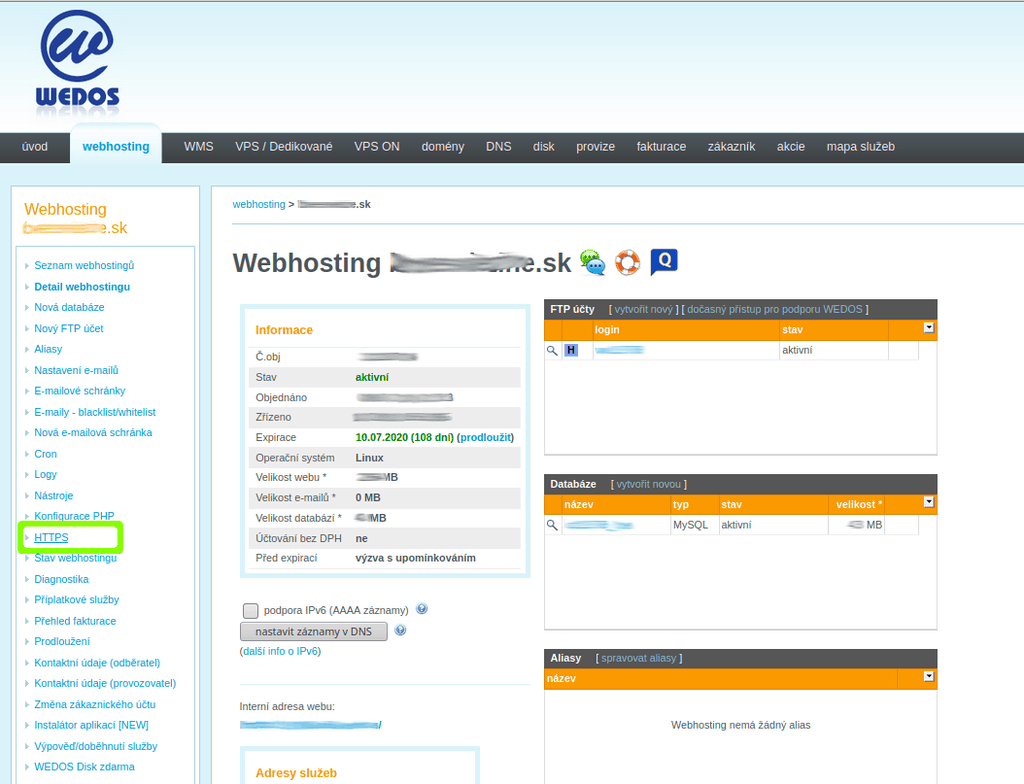Open the WMS menu item
The width and height of the screenshot is (1024, 784).
click(199, 147)
